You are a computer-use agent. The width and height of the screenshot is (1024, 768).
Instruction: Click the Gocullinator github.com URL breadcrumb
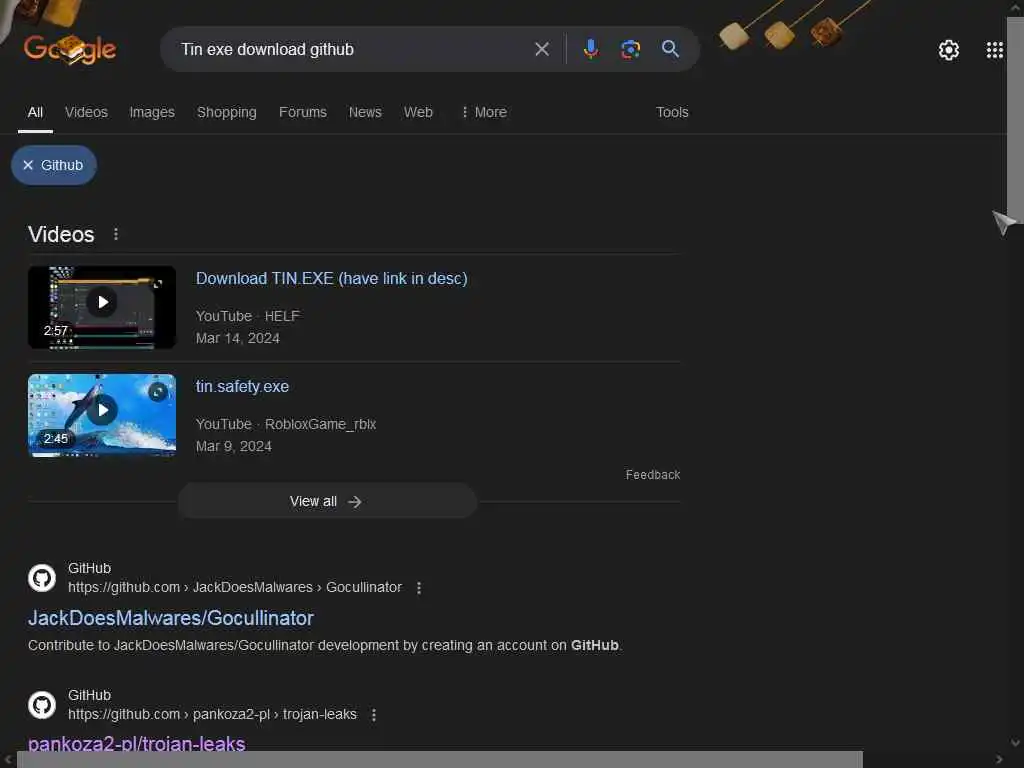[235, 587]
